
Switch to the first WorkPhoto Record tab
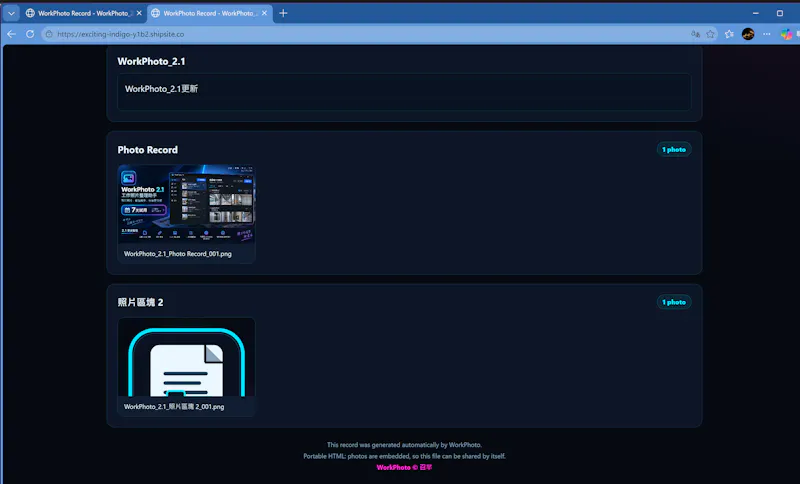coord(84,13)
